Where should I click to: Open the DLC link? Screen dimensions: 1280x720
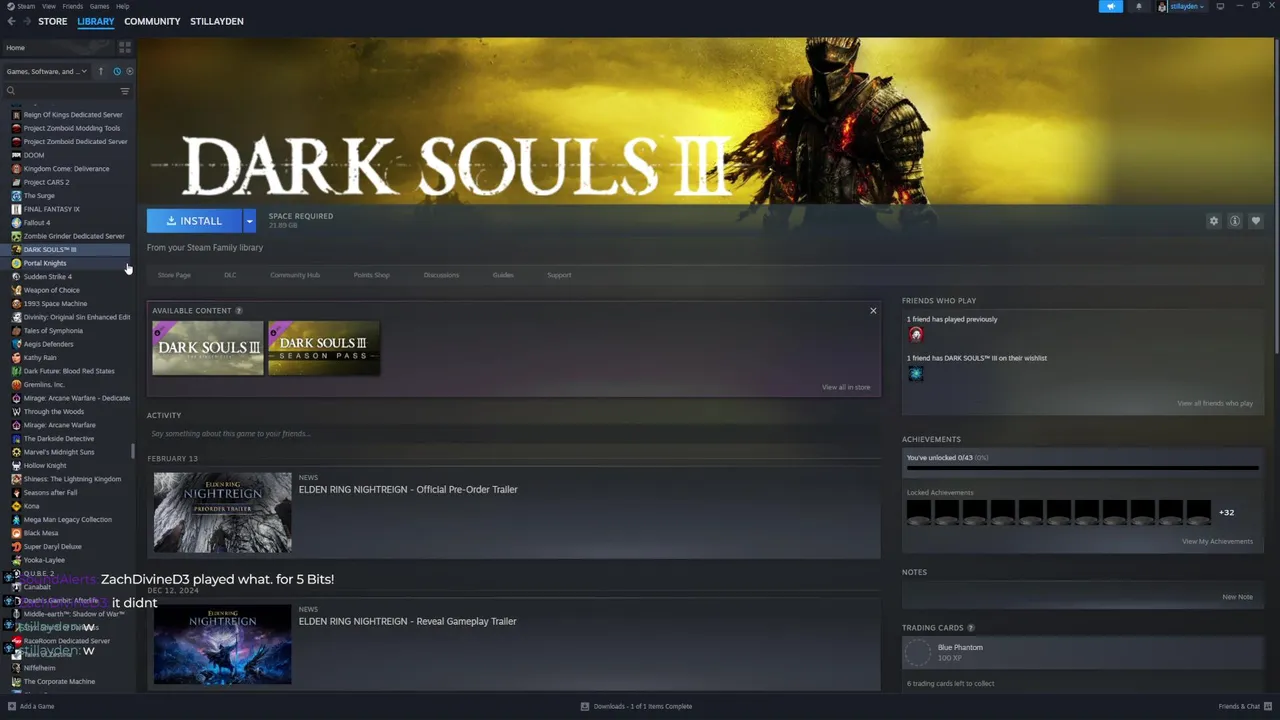pyautogui.click(x=230, y=275)
